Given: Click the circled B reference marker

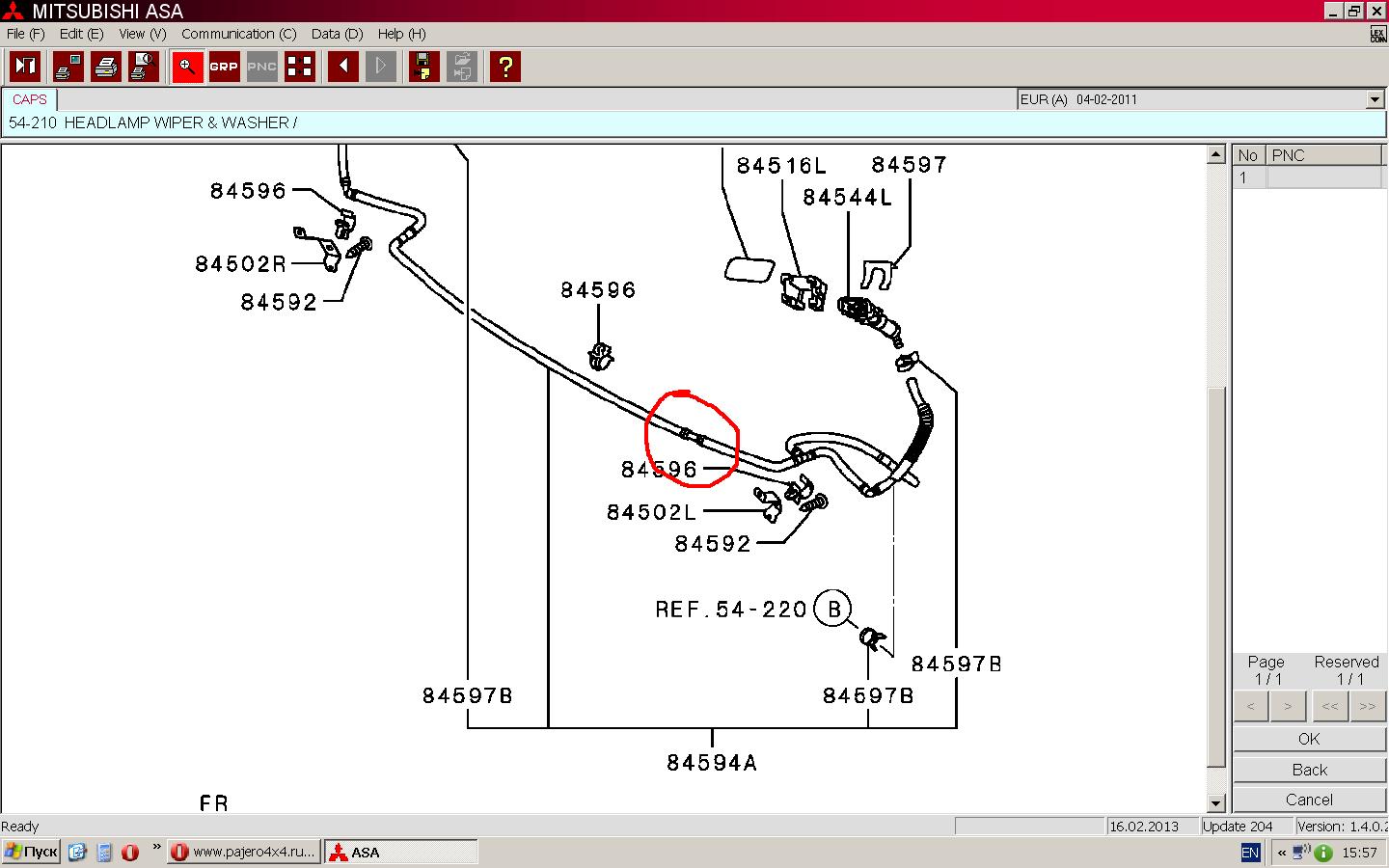Looking at the screenshot, I should point(833,609).
